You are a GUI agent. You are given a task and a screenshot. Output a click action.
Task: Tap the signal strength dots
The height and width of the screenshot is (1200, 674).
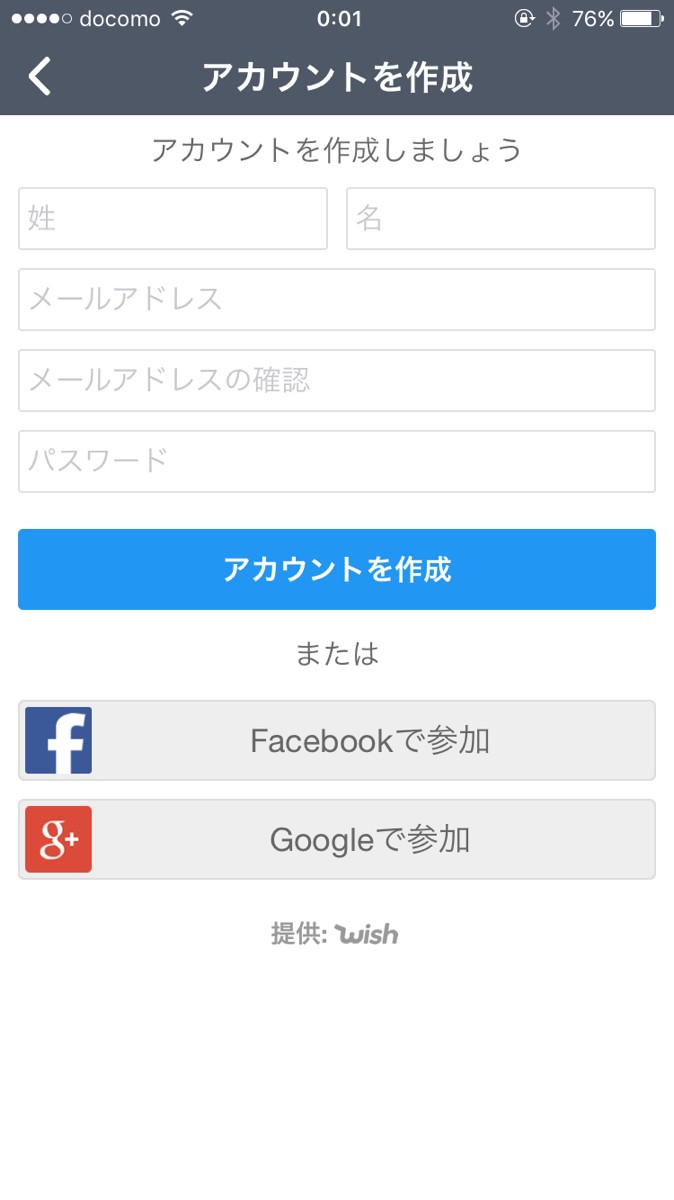pyautogui.click(x=41, y=18)
